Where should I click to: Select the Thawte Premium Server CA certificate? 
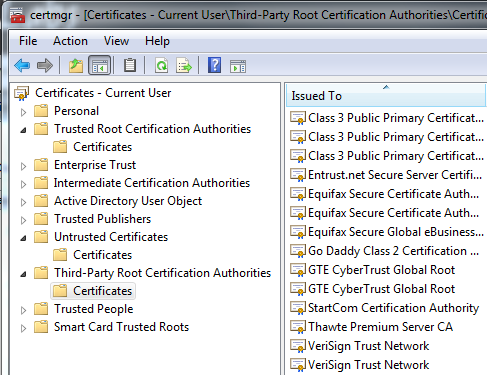[x=380, y=327]
